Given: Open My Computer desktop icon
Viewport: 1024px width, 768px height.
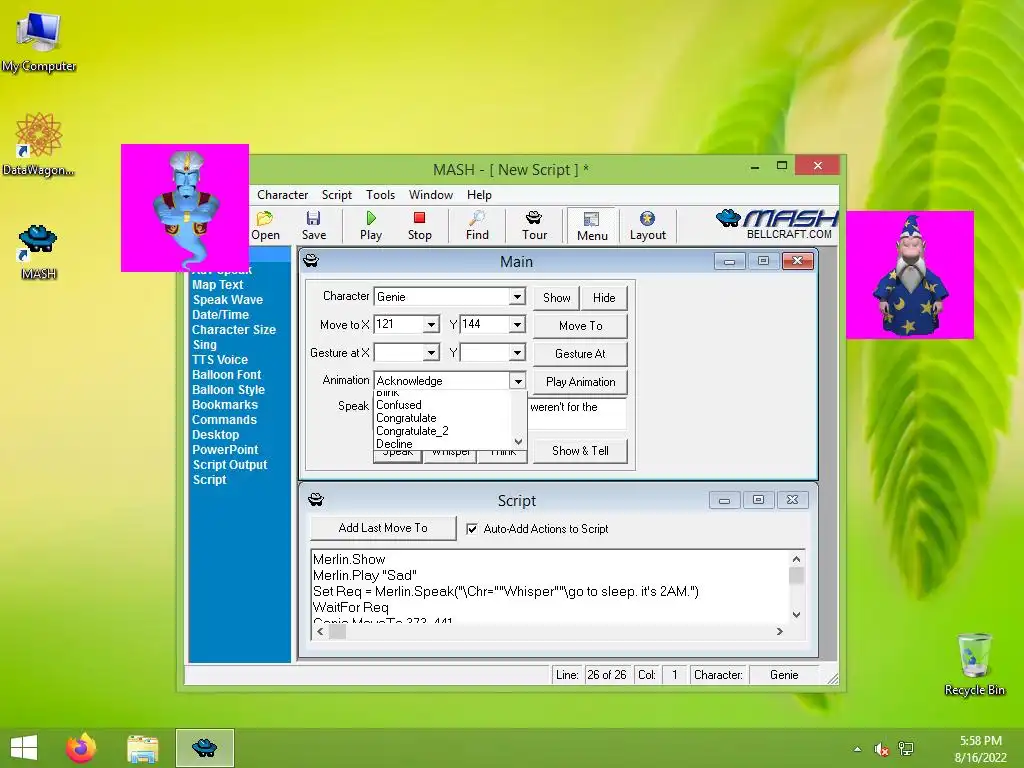Looking at the screenshot, I should click(x=39, y=41).
